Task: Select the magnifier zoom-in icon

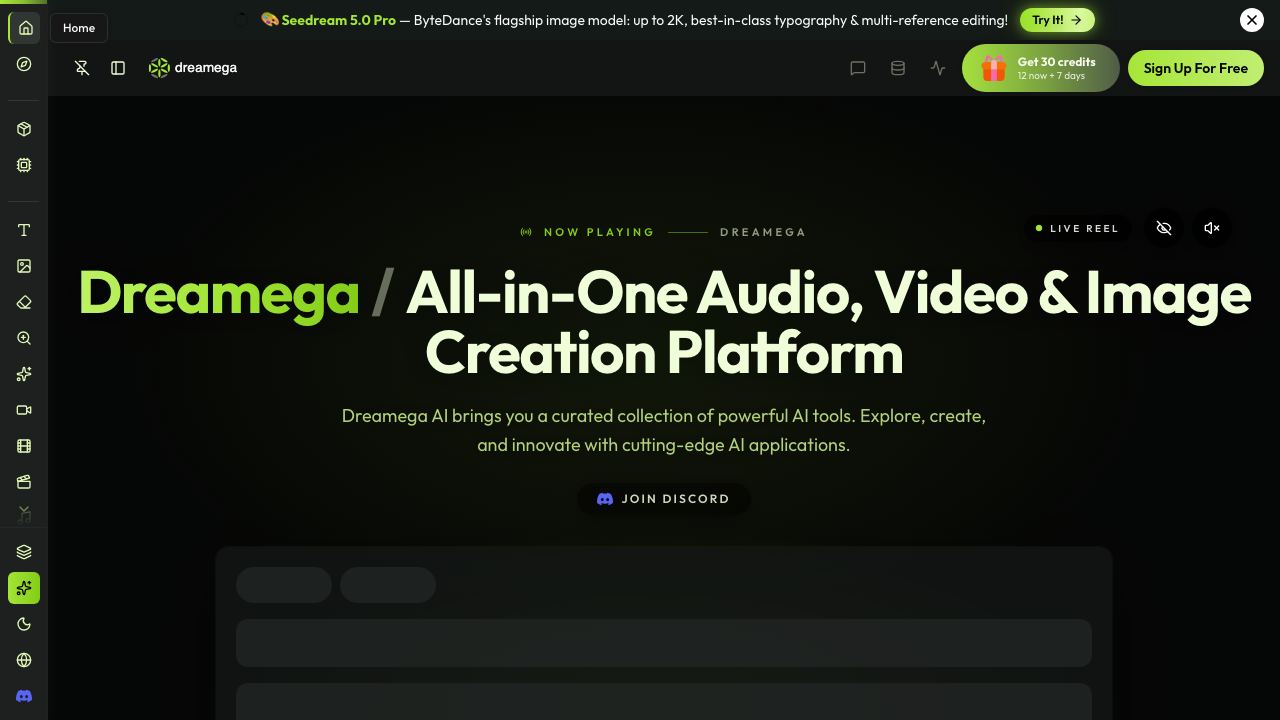Action: point(24,338)
